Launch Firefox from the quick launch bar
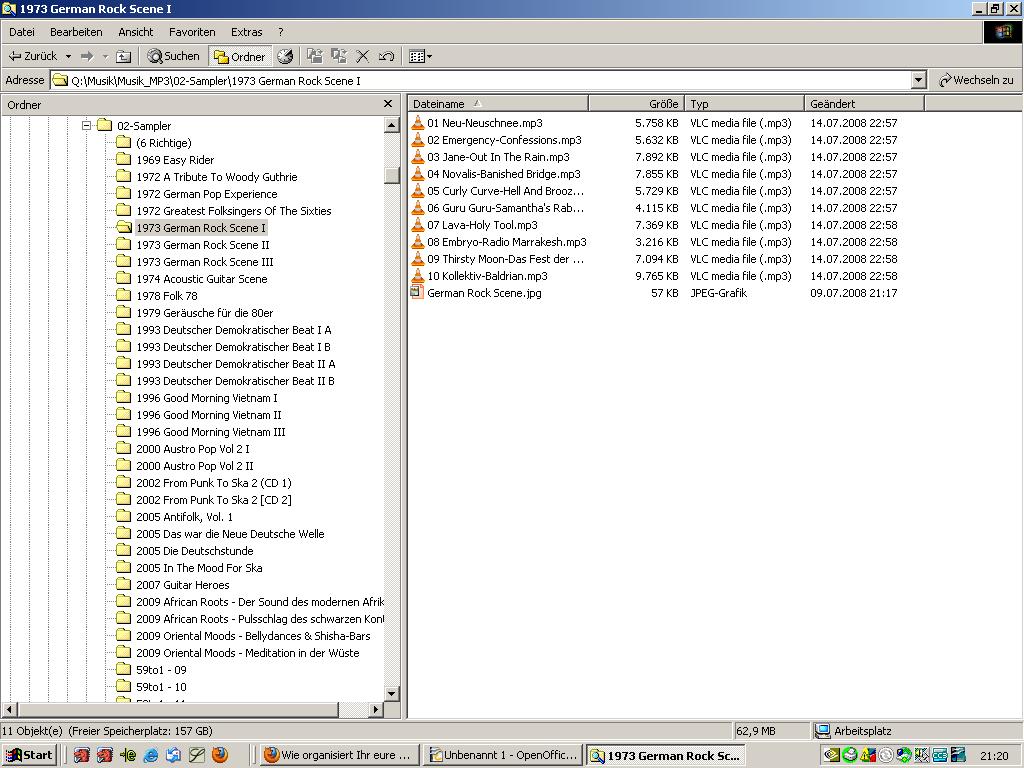Viewport: 1024px width, 768px height. [x=220, y=755]
